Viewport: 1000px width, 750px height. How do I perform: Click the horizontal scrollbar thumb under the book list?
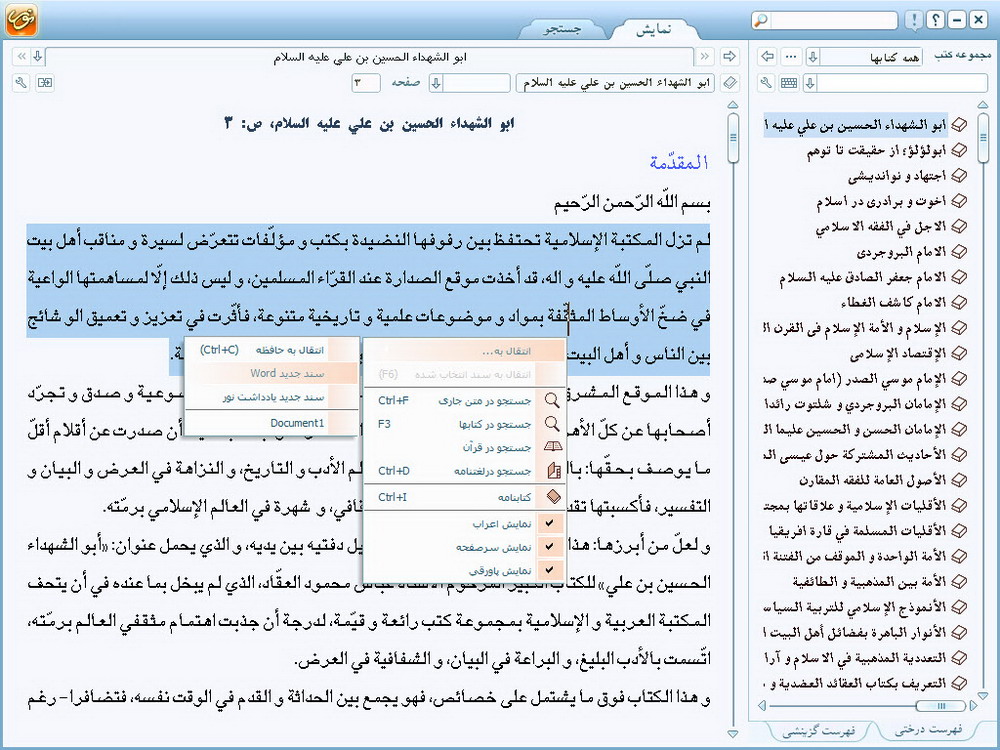tap(941, 705)
